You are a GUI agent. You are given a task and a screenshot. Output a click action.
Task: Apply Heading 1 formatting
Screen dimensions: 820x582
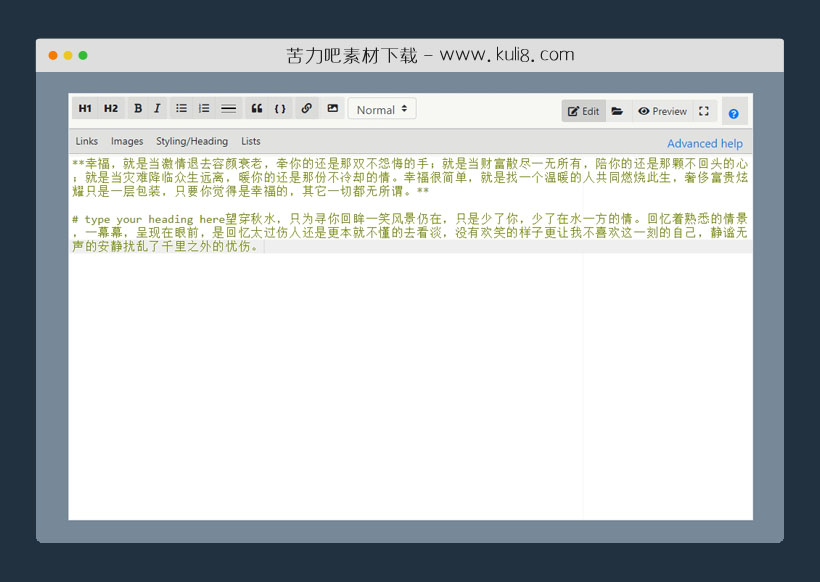[x=85, y=109]
